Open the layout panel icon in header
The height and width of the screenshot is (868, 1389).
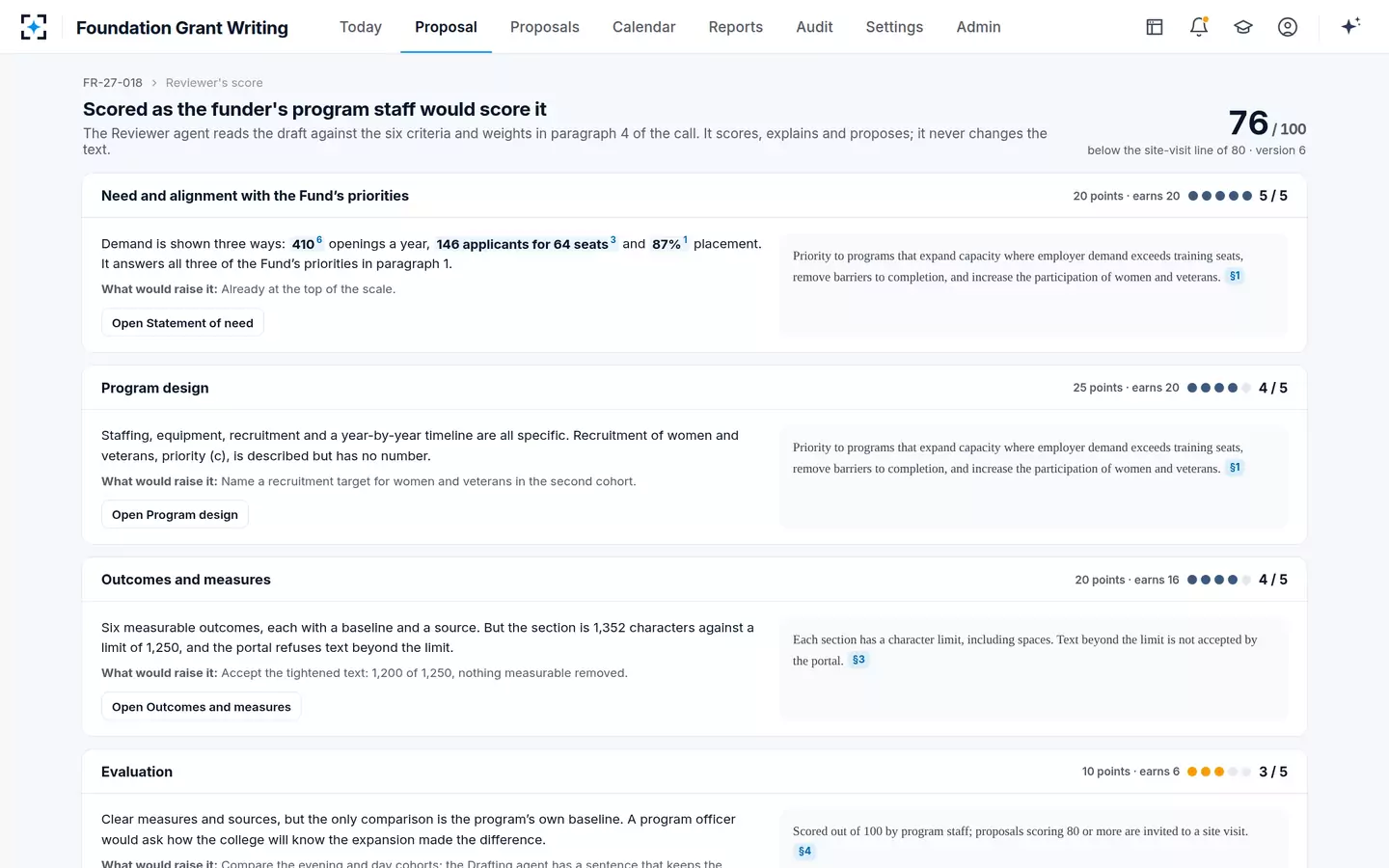coord(1155,27)
